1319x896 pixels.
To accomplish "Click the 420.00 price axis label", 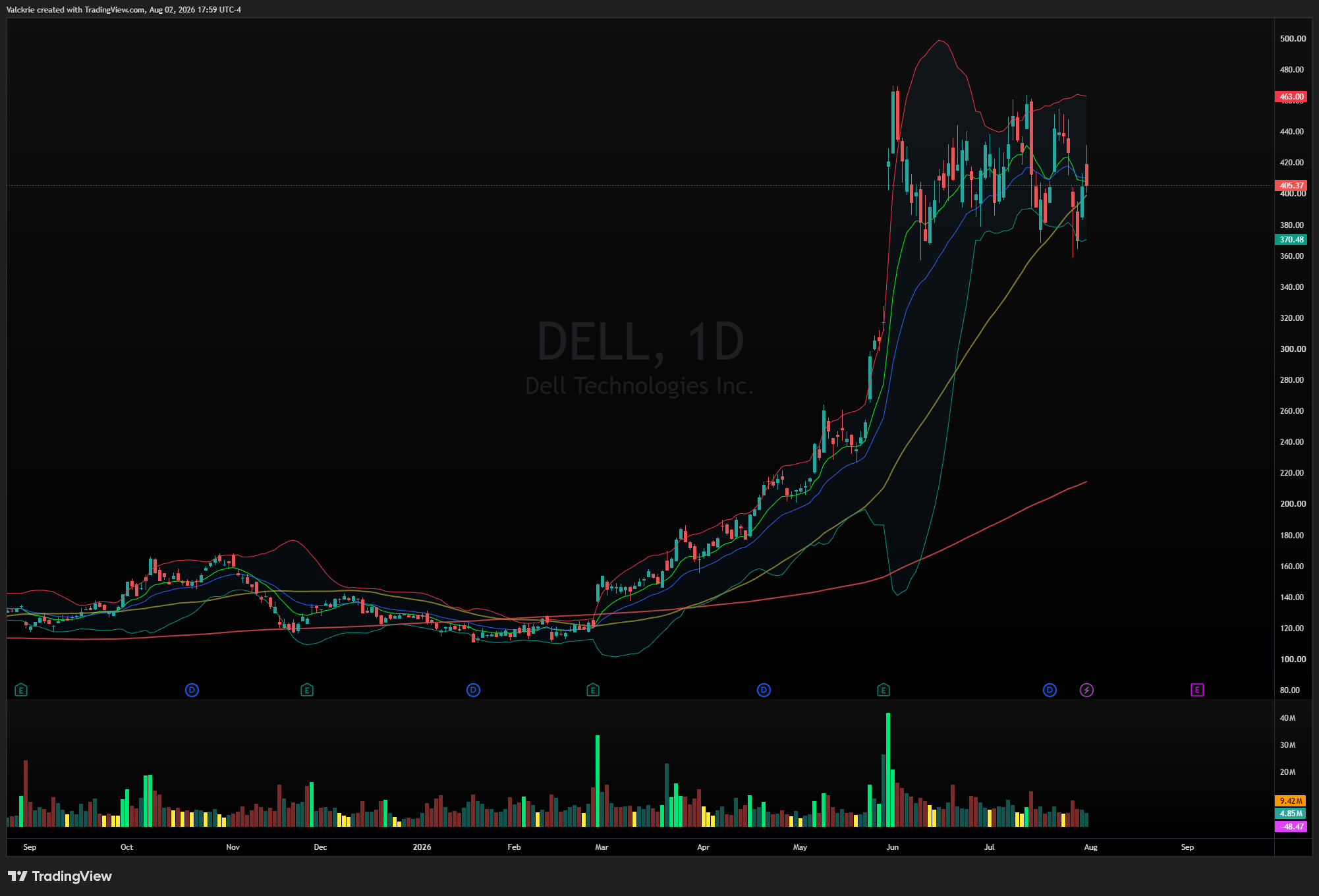I will point(1292,163).
